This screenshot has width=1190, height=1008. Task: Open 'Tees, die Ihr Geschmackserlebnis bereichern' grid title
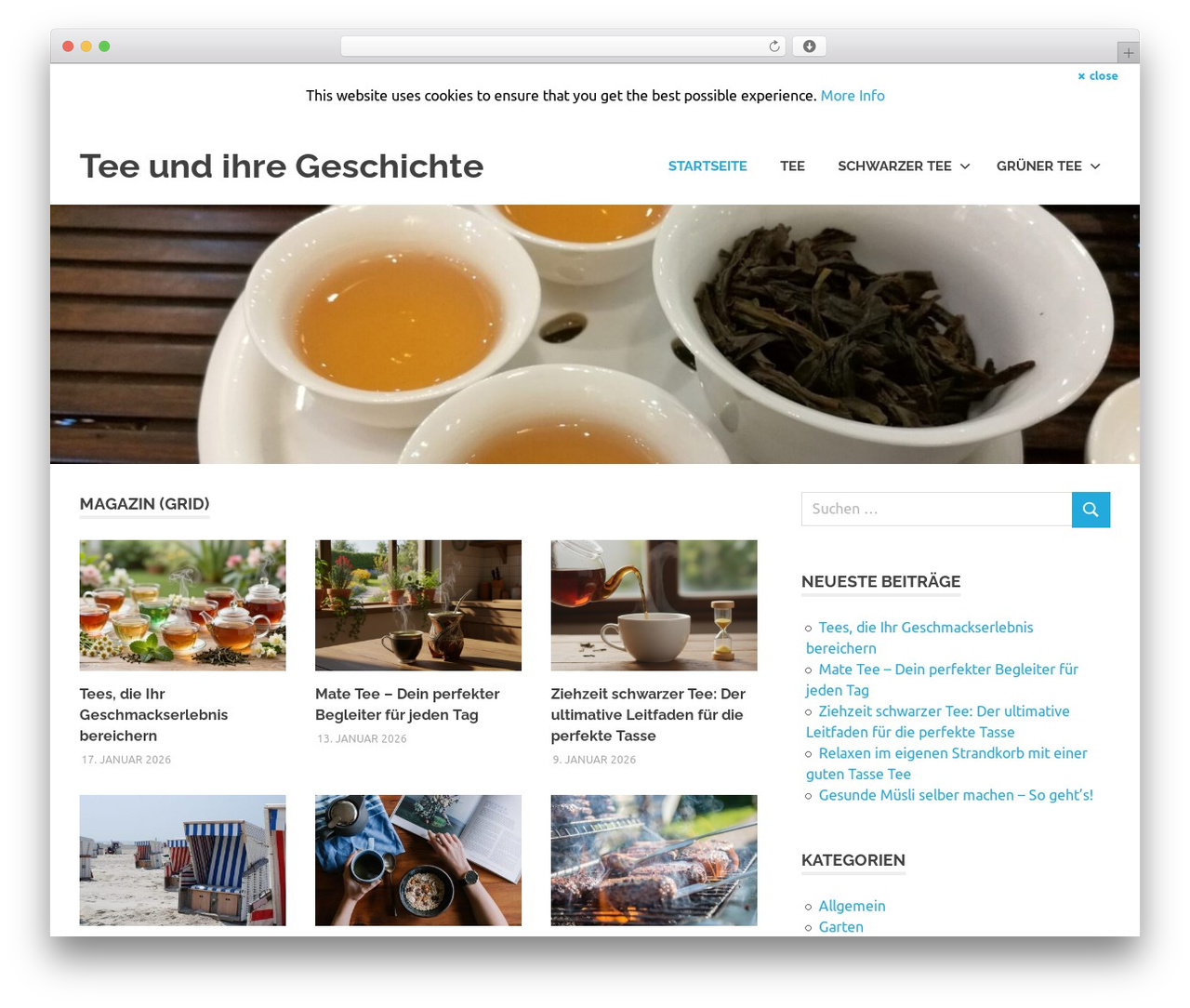tap(153, 715)
